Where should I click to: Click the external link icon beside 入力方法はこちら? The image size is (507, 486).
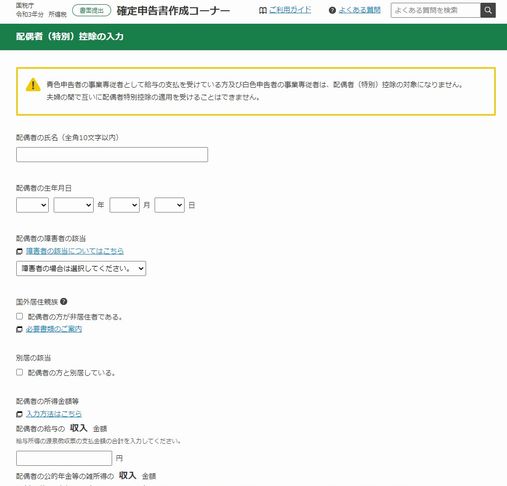click(x=19, y=414)
